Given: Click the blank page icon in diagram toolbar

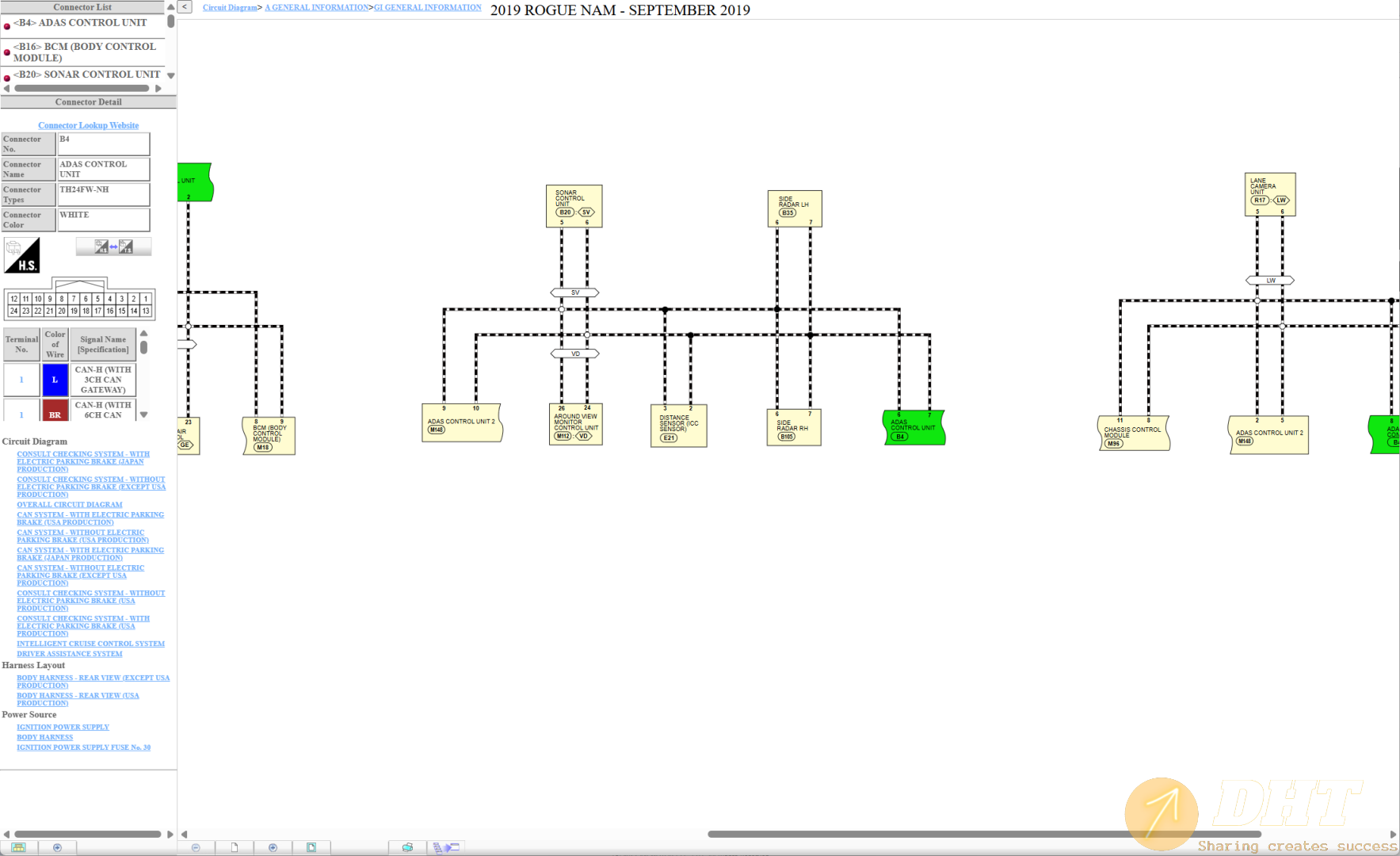Looking at the screenshot, I should [x=235, y=847].
